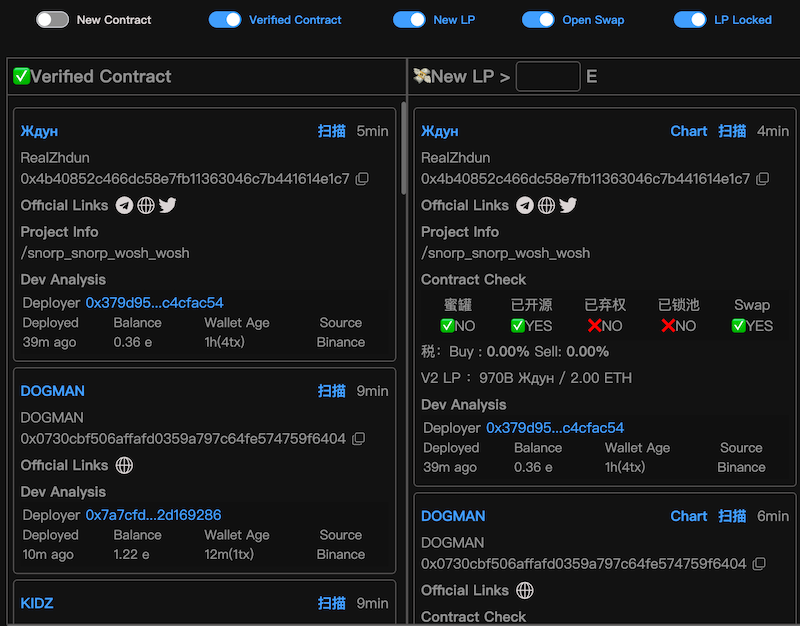Image resolution: width=800 pixels, height=626 pixels.
Task: Click Telegram icon in Verified Contract Ждун card
Action: (124, 205)
